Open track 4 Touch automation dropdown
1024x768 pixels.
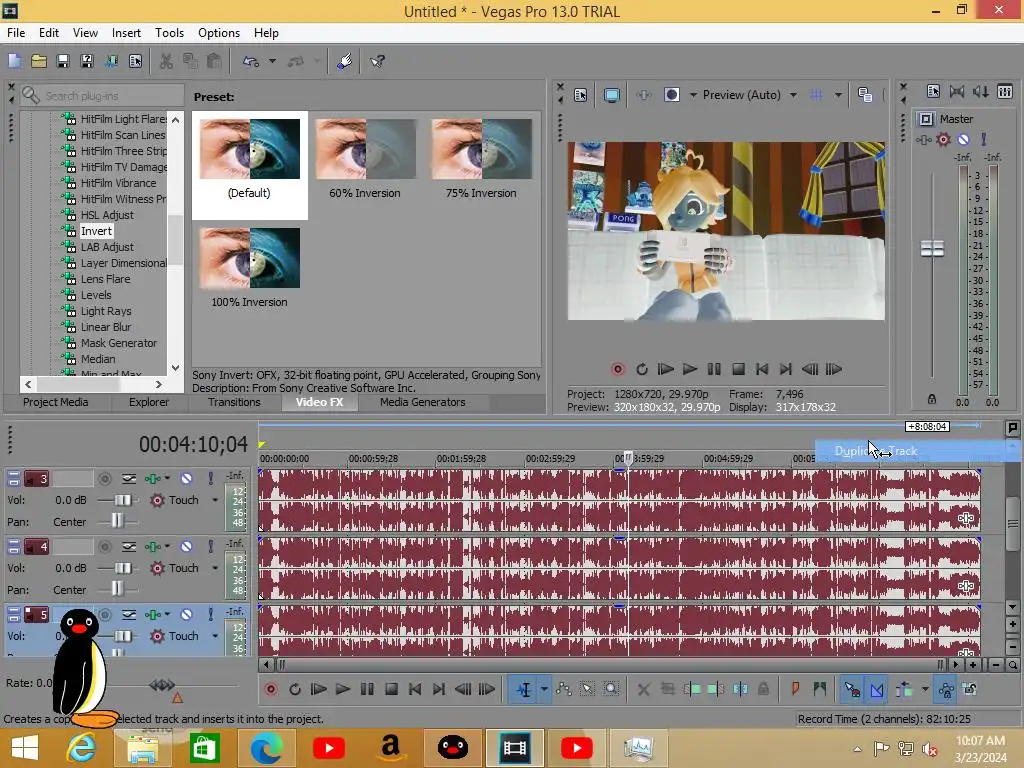[215, 568]
